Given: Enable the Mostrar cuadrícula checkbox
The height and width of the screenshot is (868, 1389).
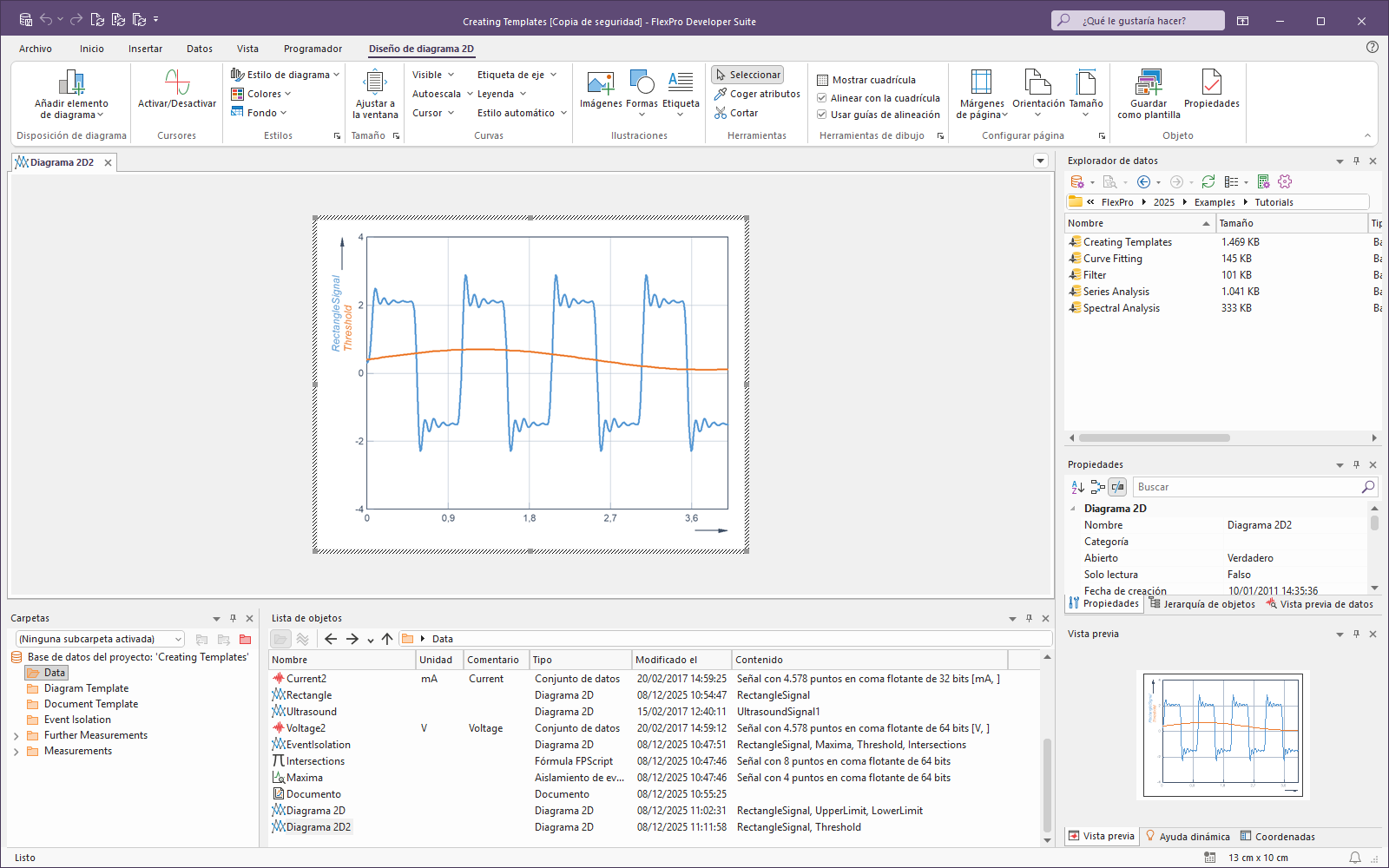Looking at the screenshot, I should [x=822, y=80].
